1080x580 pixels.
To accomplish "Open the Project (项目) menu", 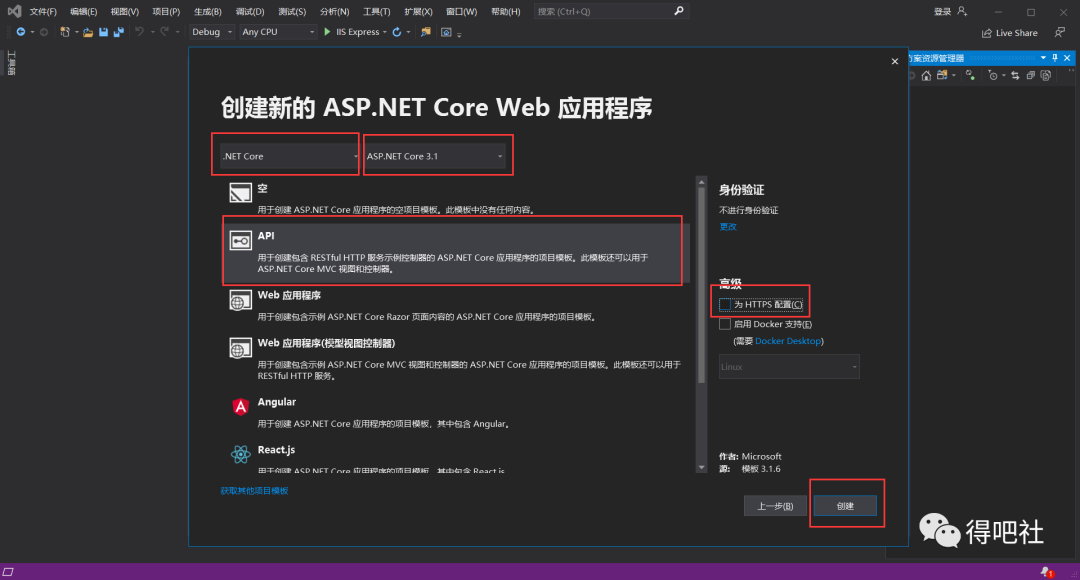I will pyautogui.click(x=166, y=12).
